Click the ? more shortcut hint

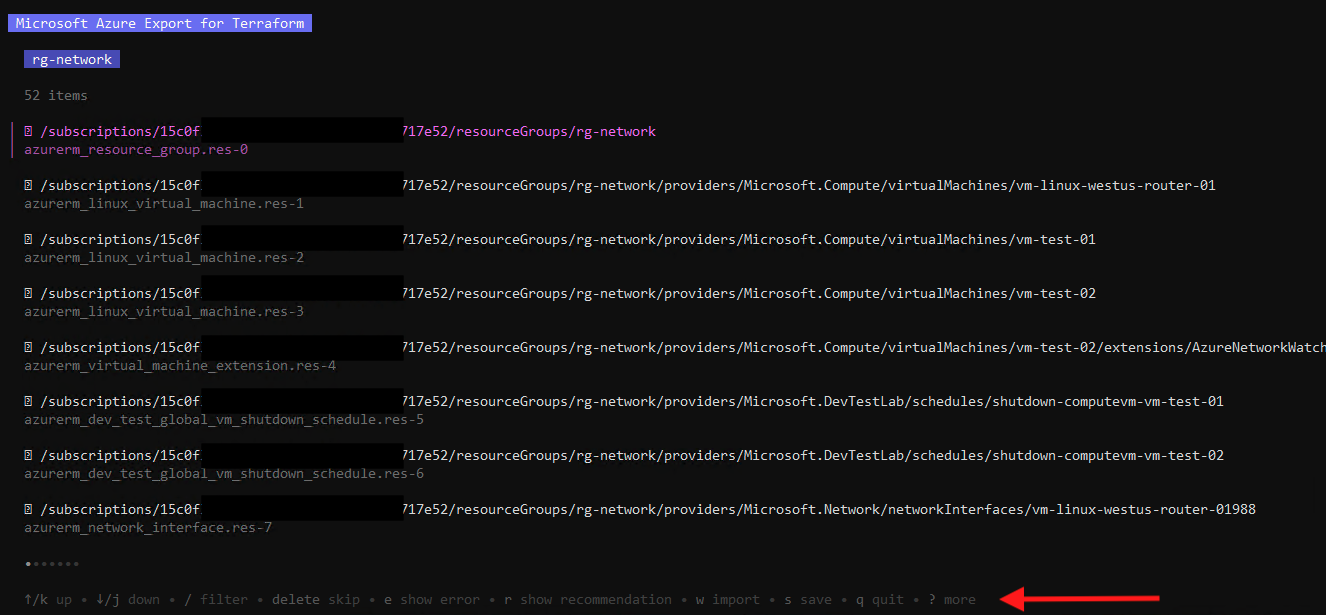pyautogui.click(x=952, y=600)
